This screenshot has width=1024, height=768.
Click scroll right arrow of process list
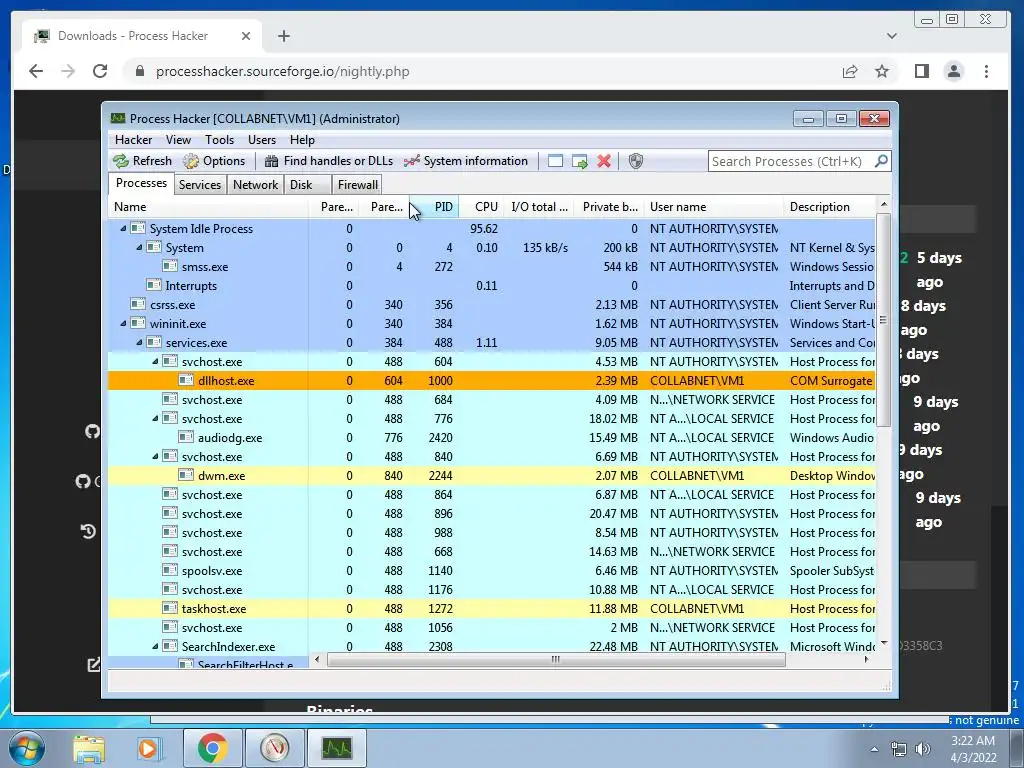click(867, 660)
